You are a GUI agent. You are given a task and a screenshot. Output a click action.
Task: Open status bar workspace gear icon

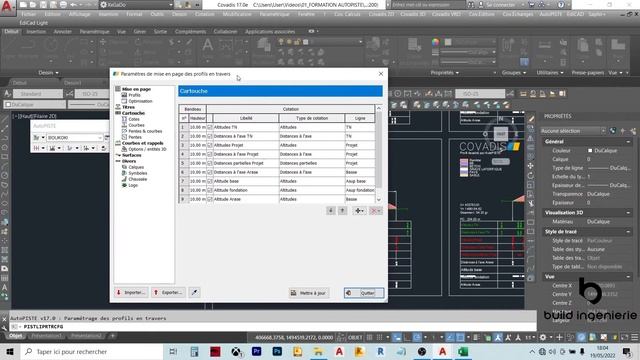pyautogui.click(x=543, y=337)
